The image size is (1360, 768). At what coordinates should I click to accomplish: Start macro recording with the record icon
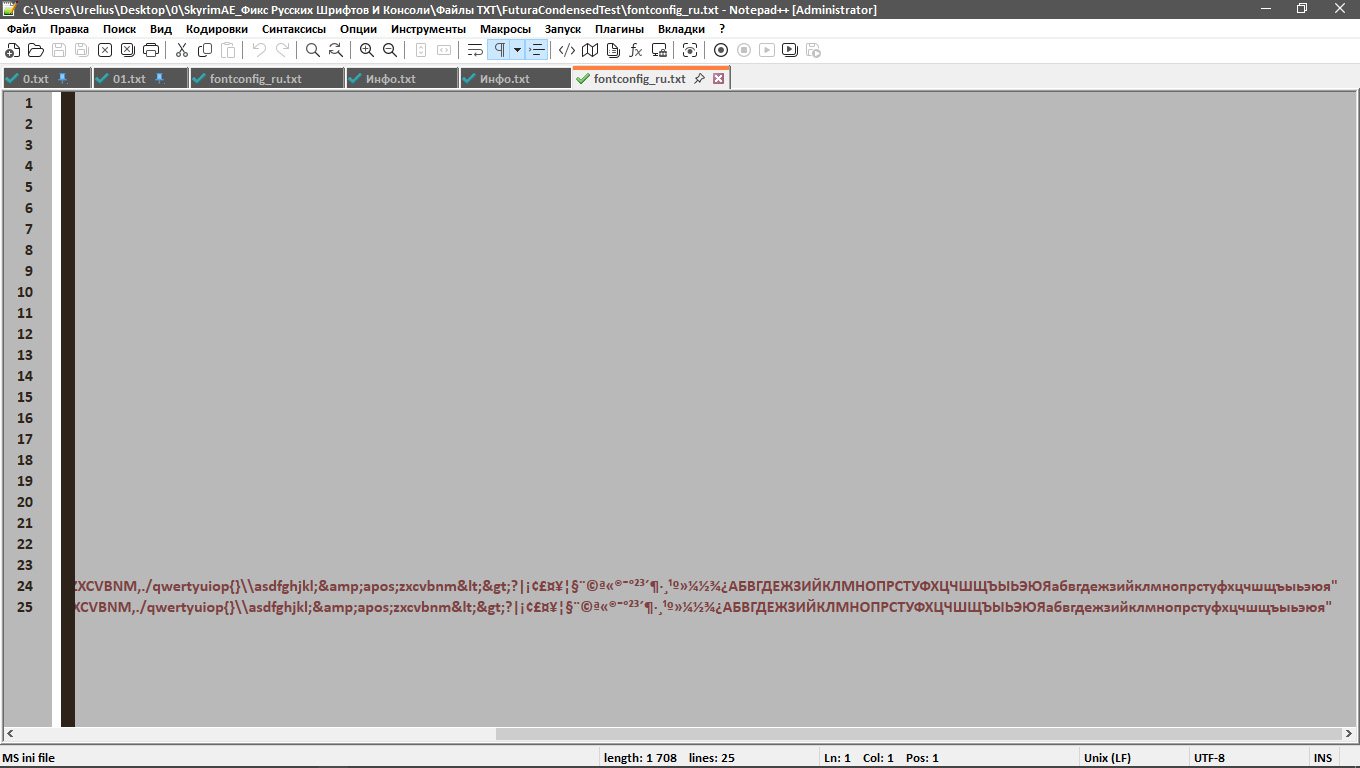pyautogui.click(x=721, y=50)
